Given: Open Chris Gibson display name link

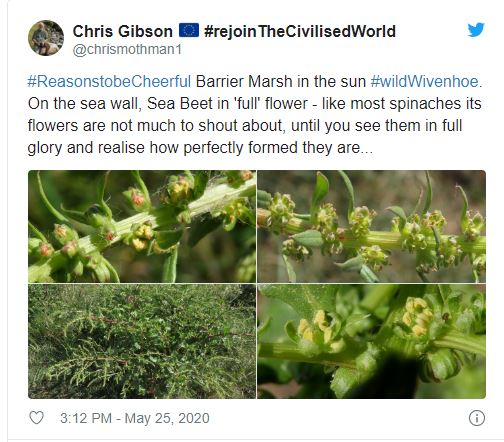Looking at the screenshot, I should tap(122, 31).
